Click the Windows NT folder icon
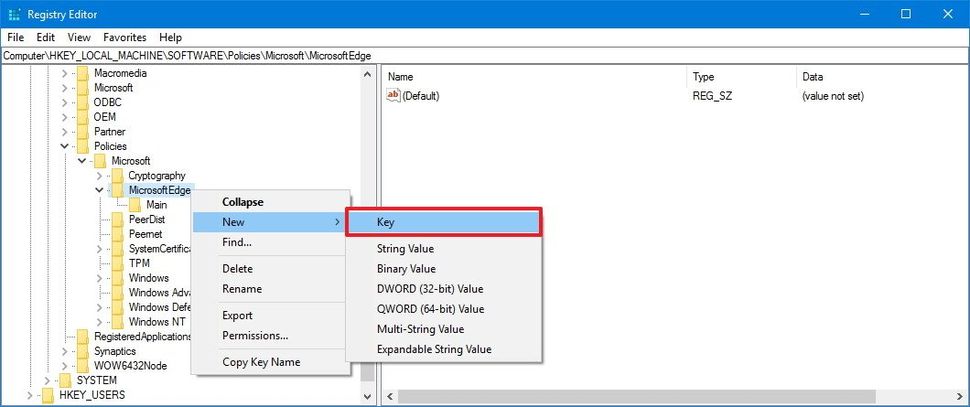 (117, 322)
